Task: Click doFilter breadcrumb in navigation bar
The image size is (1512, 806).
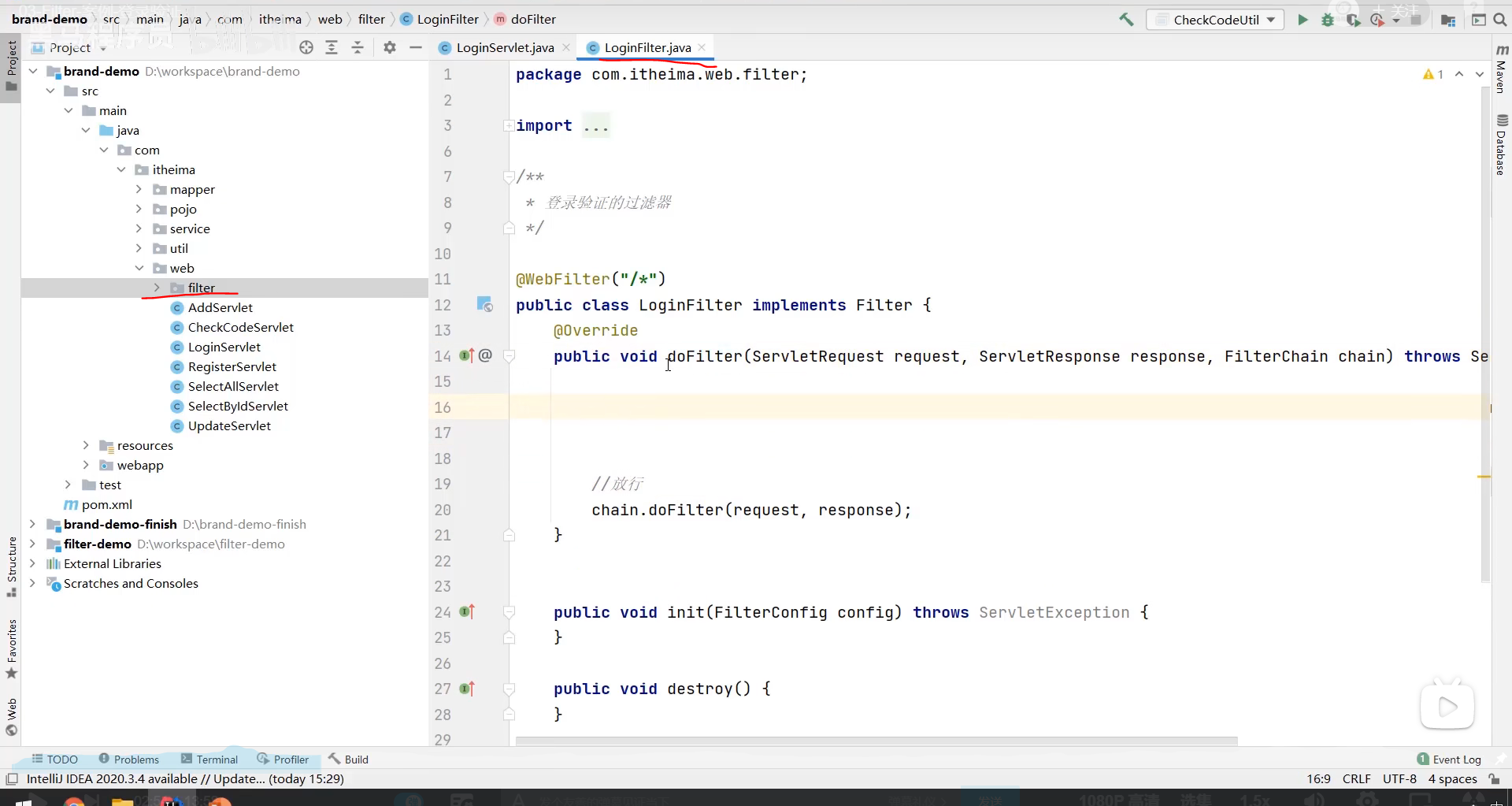Action: click(x=525, y=19)
